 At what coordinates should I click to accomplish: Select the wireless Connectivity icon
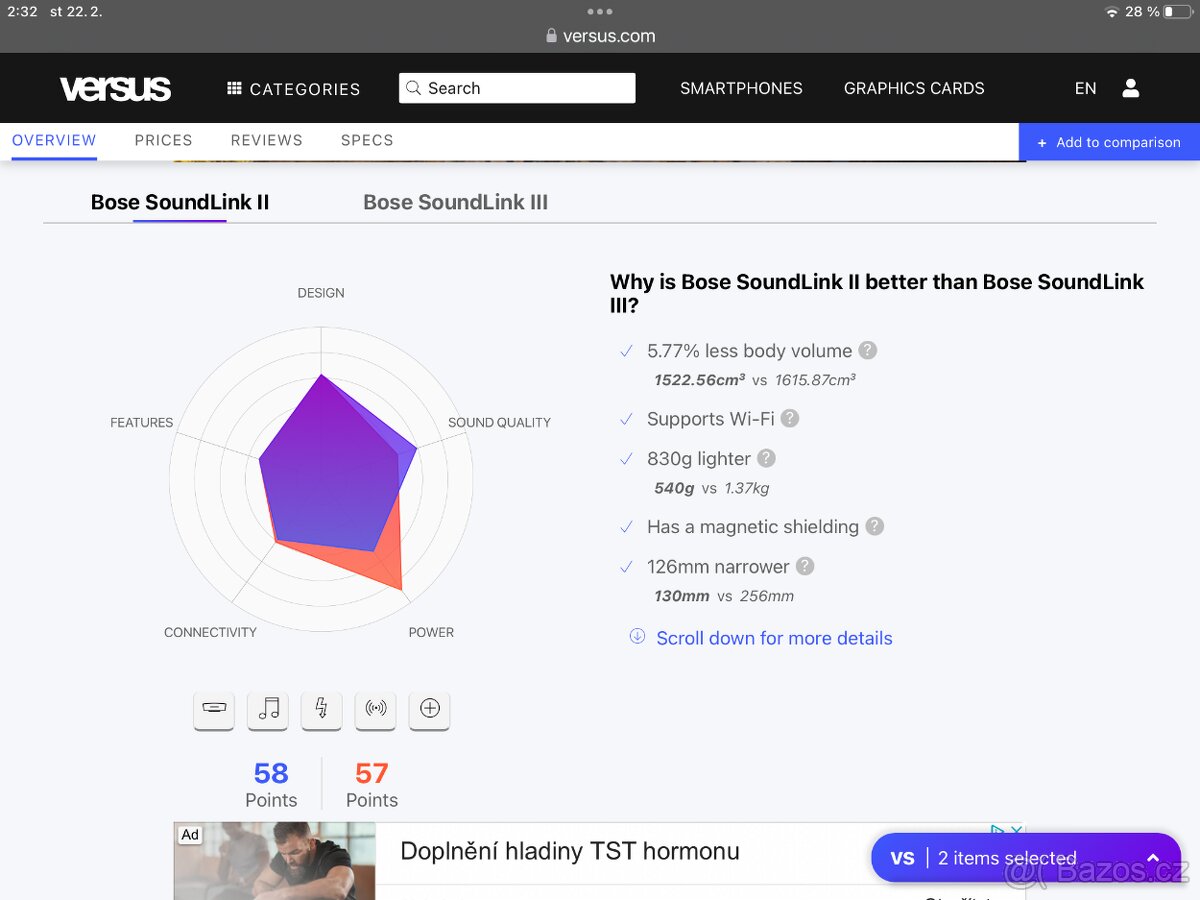375,710
